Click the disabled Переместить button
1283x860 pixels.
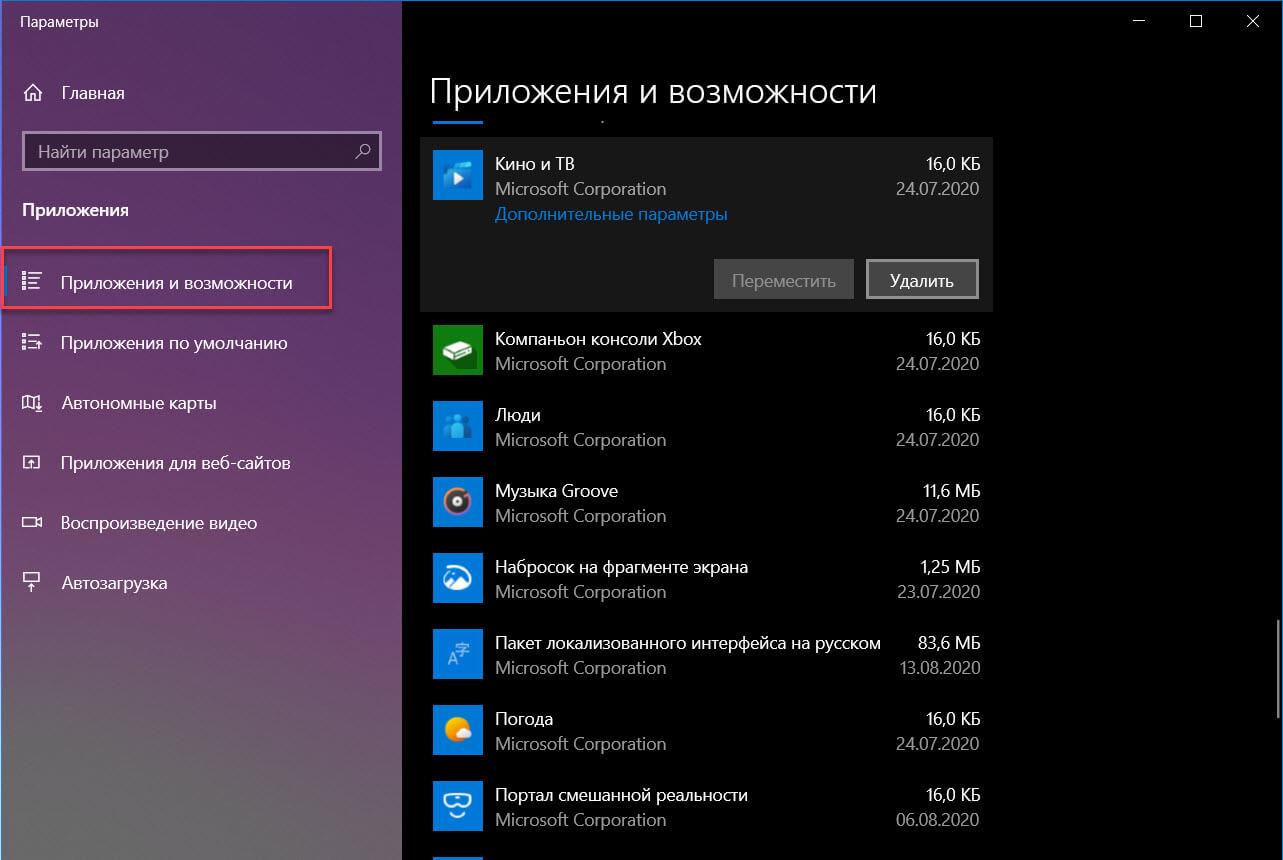coord(783,279)
